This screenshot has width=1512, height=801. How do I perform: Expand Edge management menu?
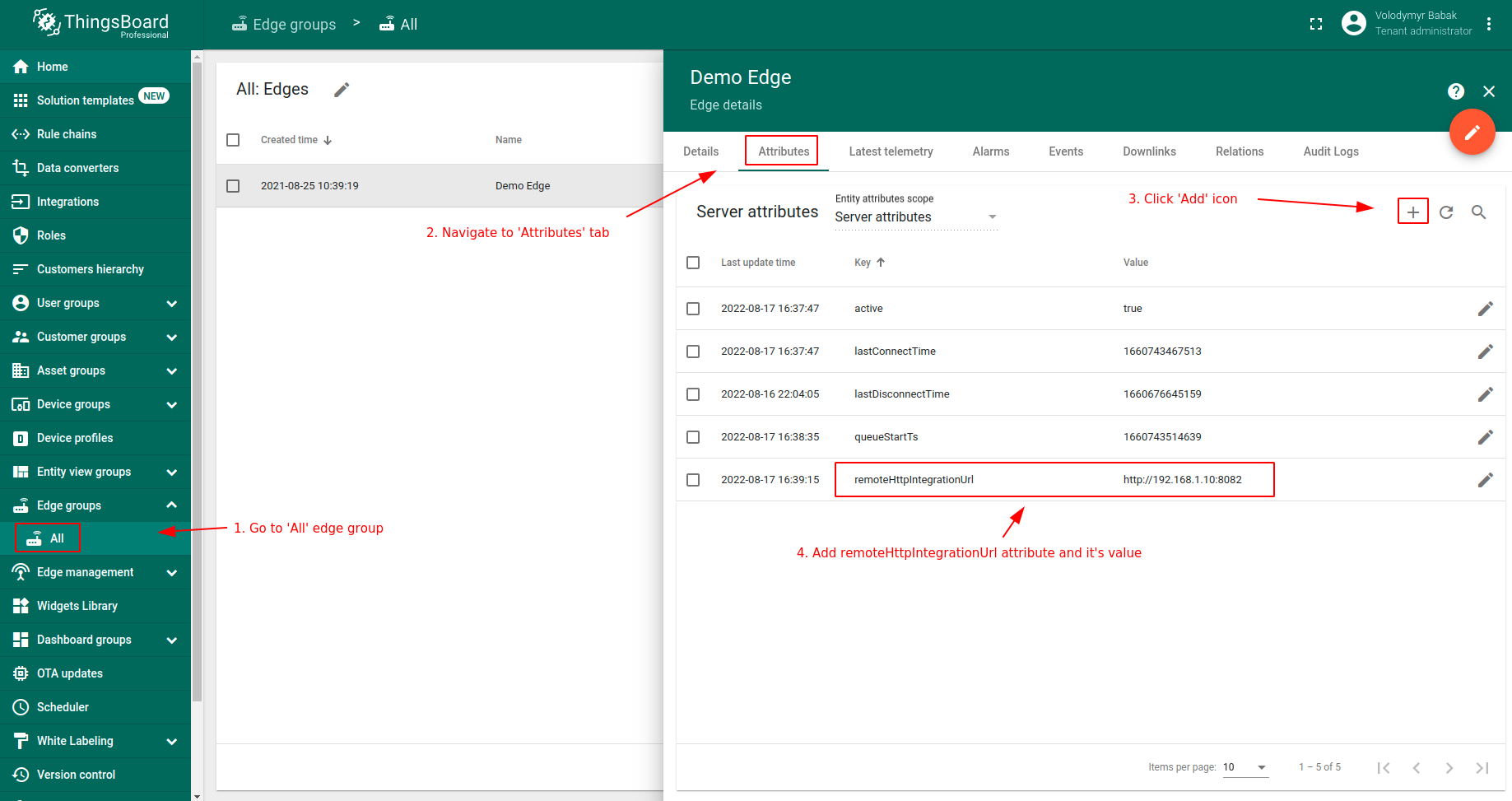(95, 572)
